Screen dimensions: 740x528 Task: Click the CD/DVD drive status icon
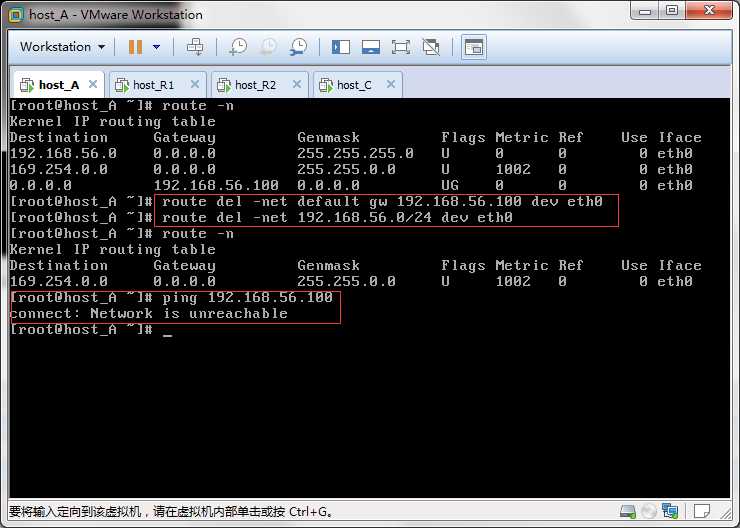click(x=649, y=511)
